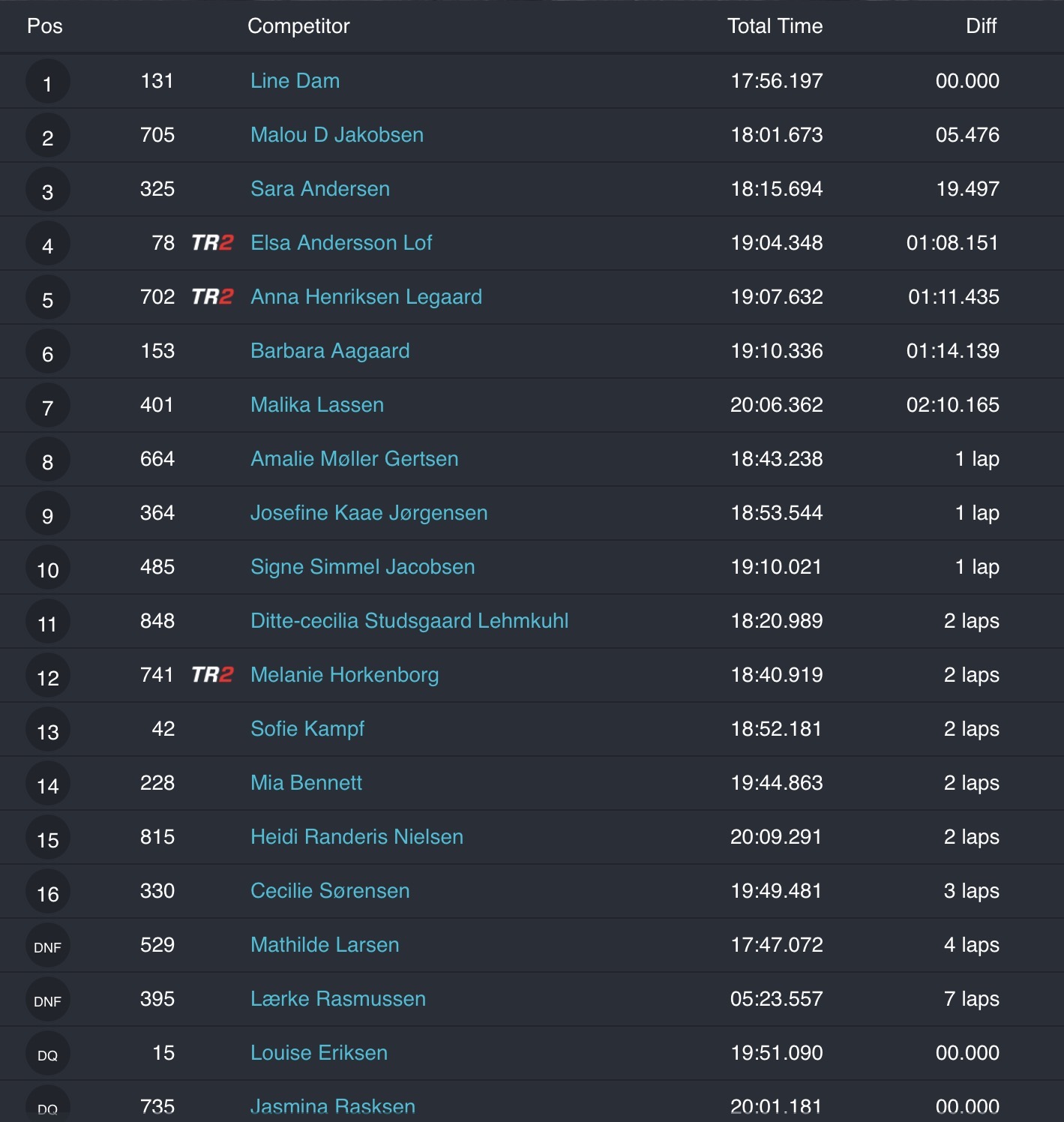Click the TR2 badge beside Elsa Andersson Lof

212,243
